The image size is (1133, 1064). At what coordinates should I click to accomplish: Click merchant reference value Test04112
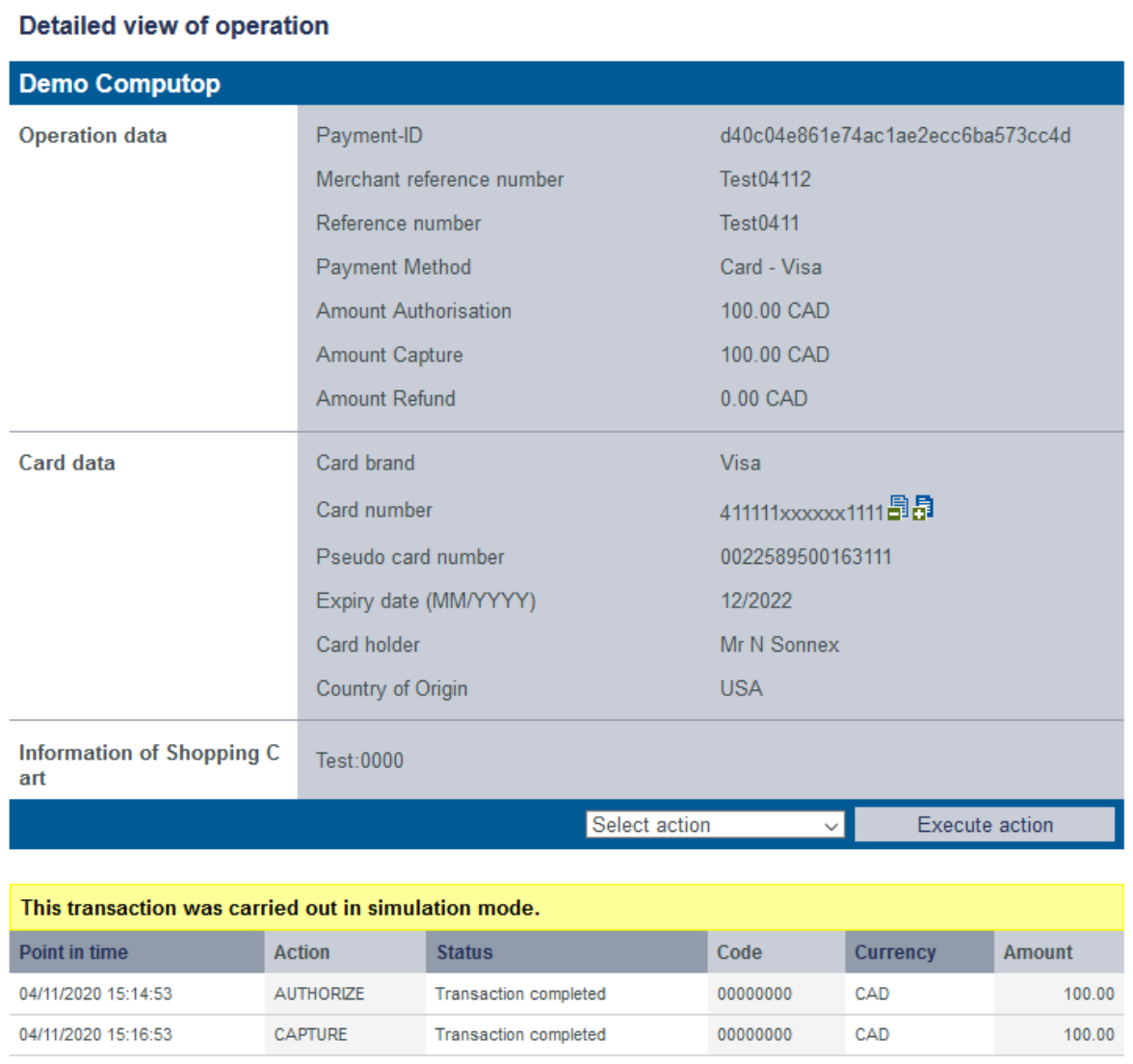(x=765, y=179)
